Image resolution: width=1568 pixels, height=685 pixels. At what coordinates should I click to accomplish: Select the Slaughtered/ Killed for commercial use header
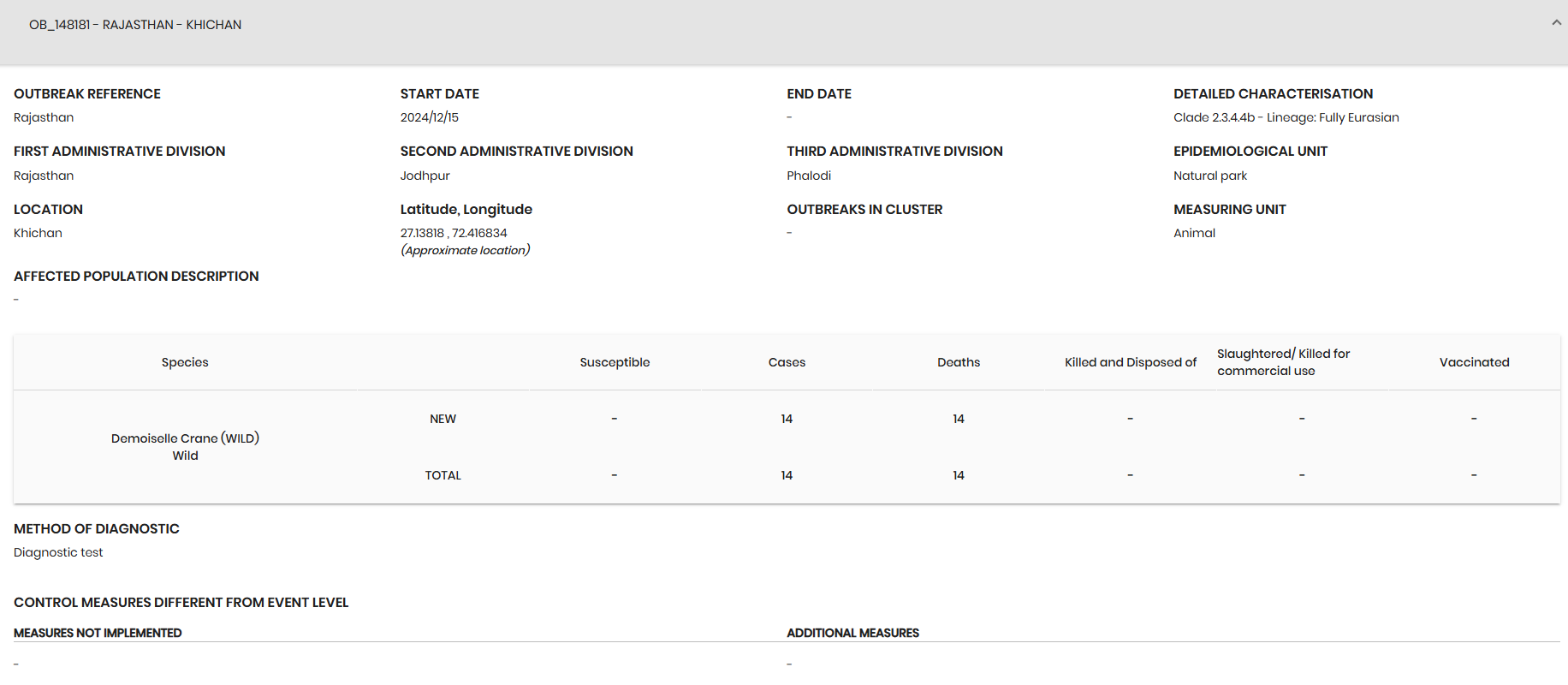point(1283,362)
